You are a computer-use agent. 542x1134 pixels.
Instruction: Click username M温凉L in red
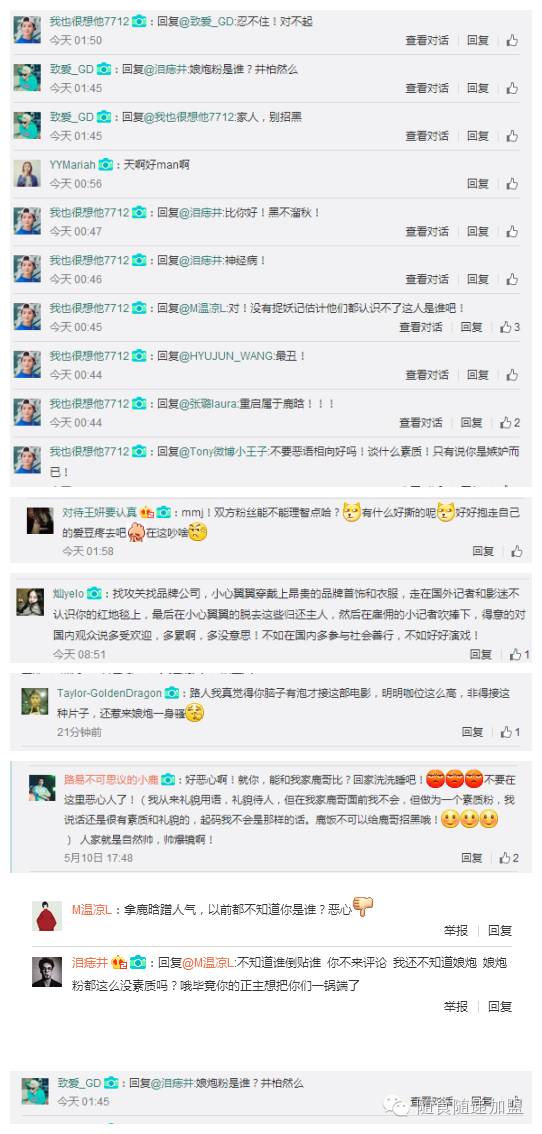coord(91,909)
